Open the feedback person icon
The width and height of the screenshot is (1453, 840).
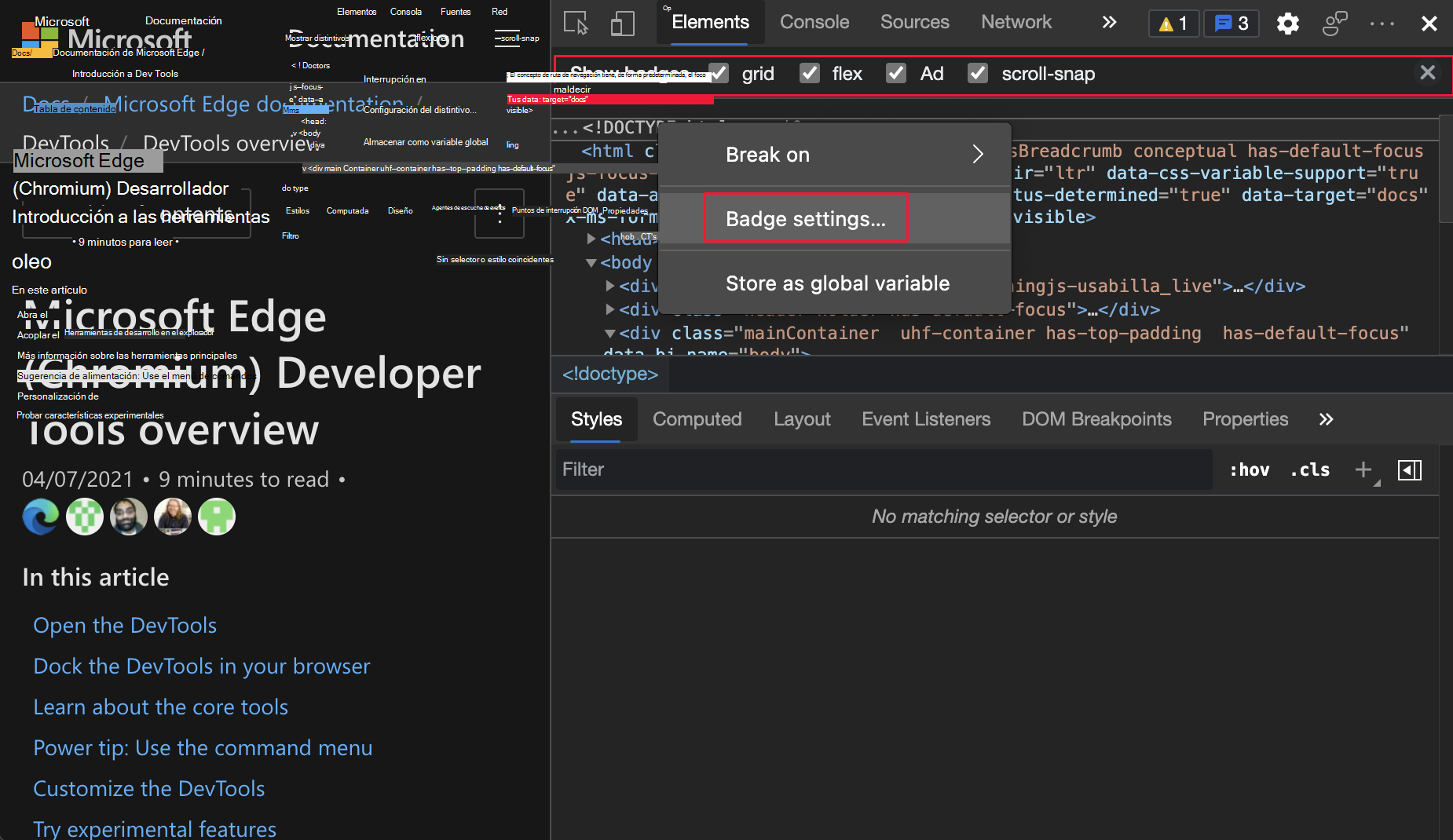tap(1334, 24)
